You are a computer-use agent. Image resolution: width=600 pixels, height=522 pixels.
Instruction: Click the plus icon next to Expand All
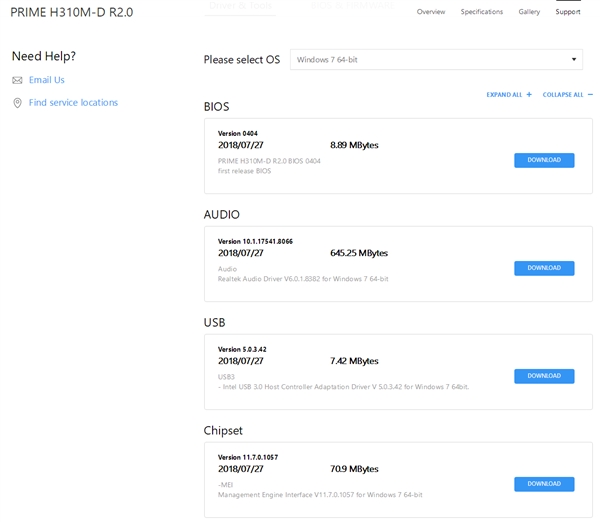pyautogui.click(x=529, y=94)
